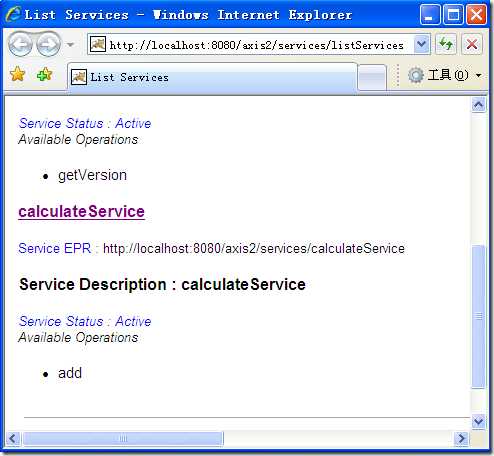Click the vertical scrollbar down arrow
The width and height of the screenshot is (494, 456).
(478, 422)
